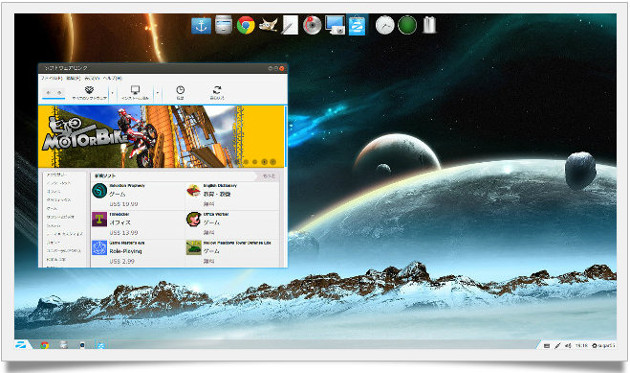
Task: Open the Progress refresh-arrows toolbar icon
Action: 217,90
